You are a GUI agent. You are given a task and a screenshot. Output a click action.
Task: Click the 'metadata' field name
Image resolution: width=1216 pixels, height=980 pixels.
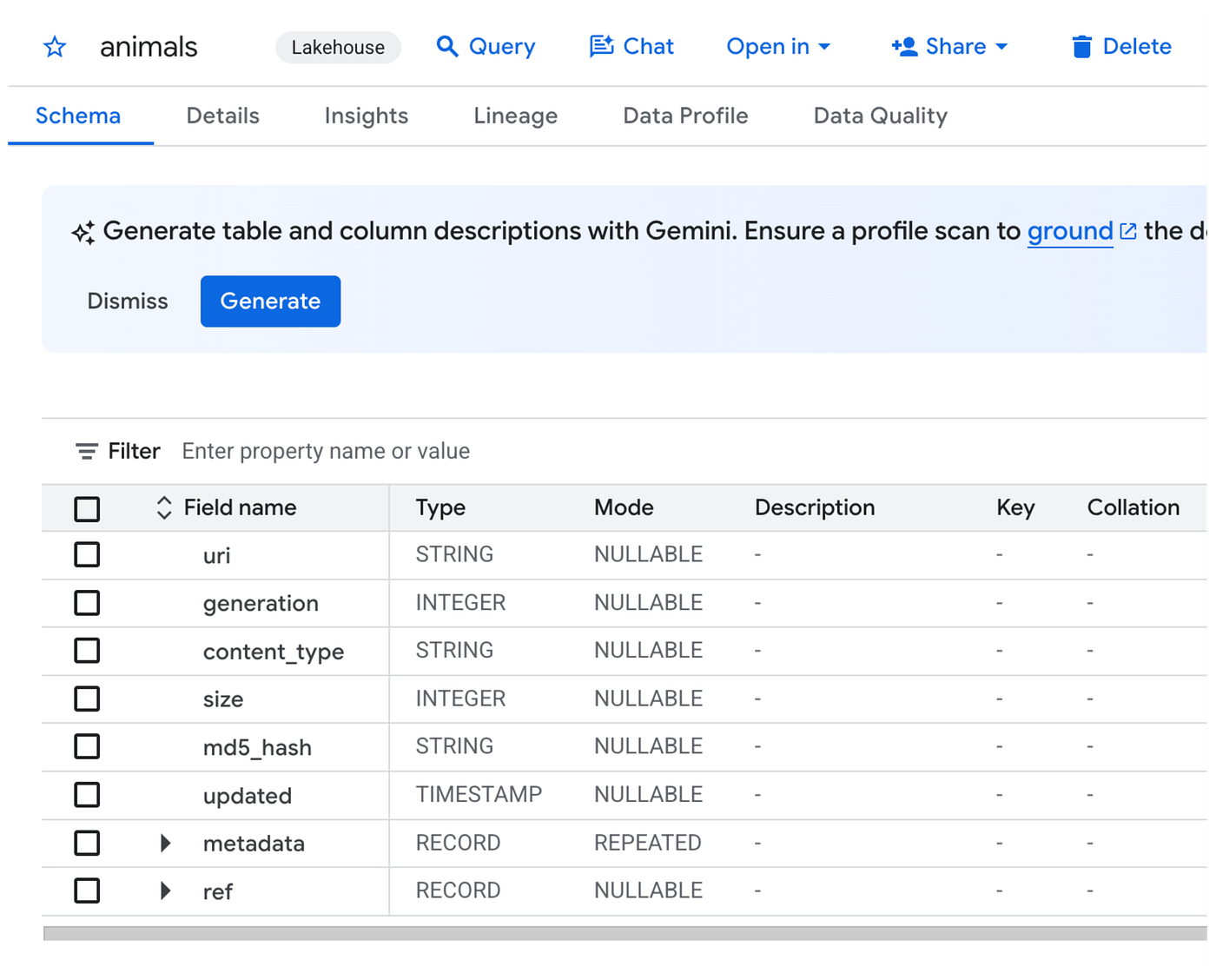point(254,843)
